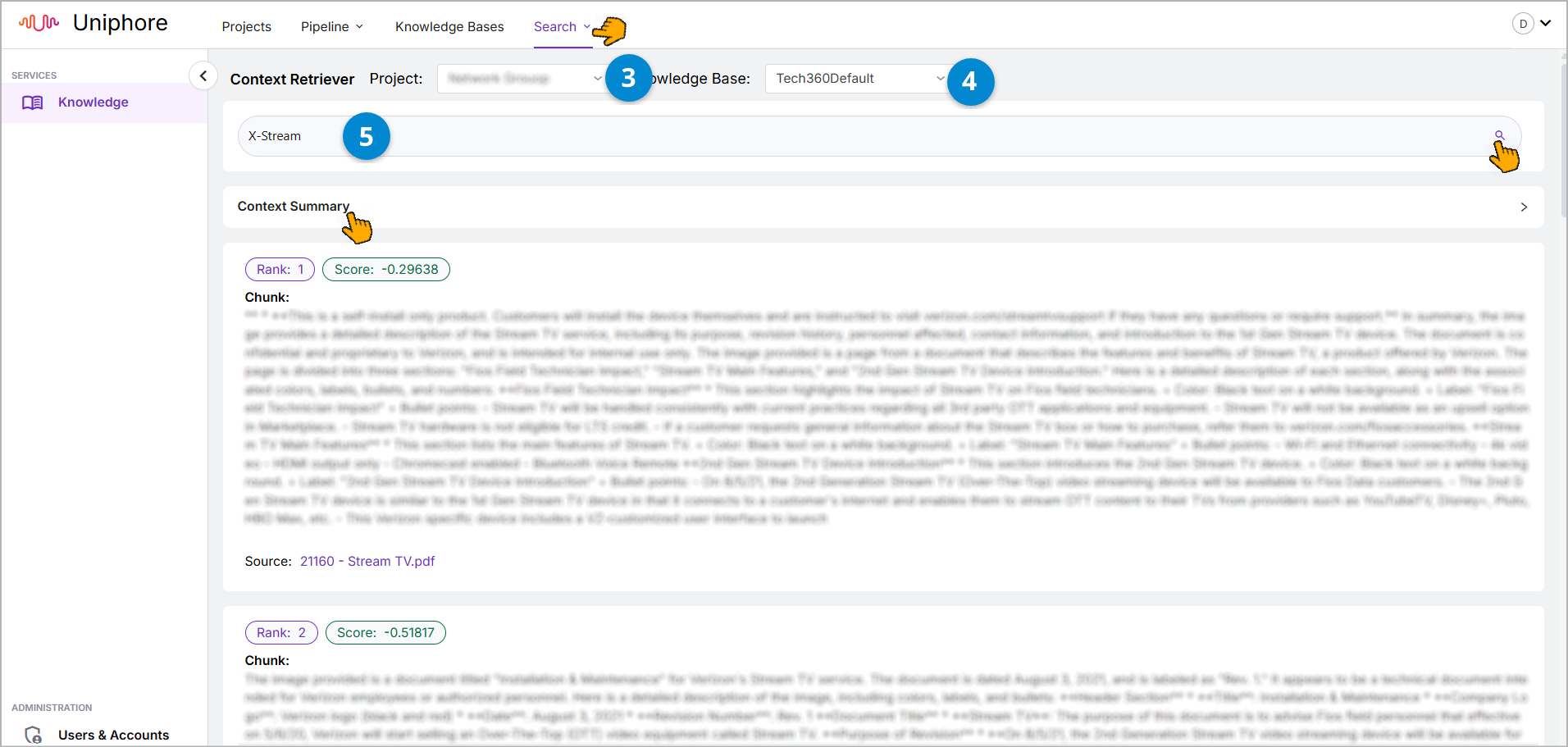The width and height of the screenshot is (1568, 747).
Task: Click the Uniphore logo
Action: coord(93,23)
